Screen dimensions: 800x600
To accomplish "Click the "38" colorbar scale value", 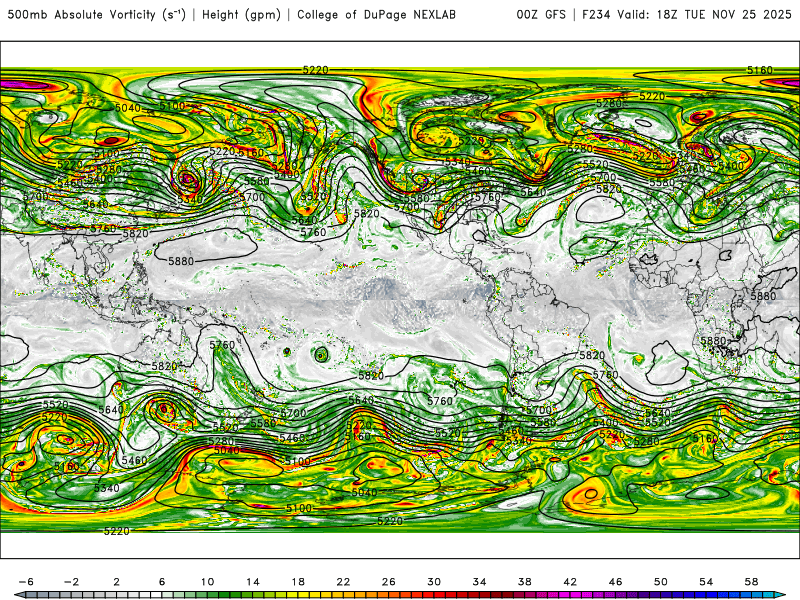I will [525, 582].
